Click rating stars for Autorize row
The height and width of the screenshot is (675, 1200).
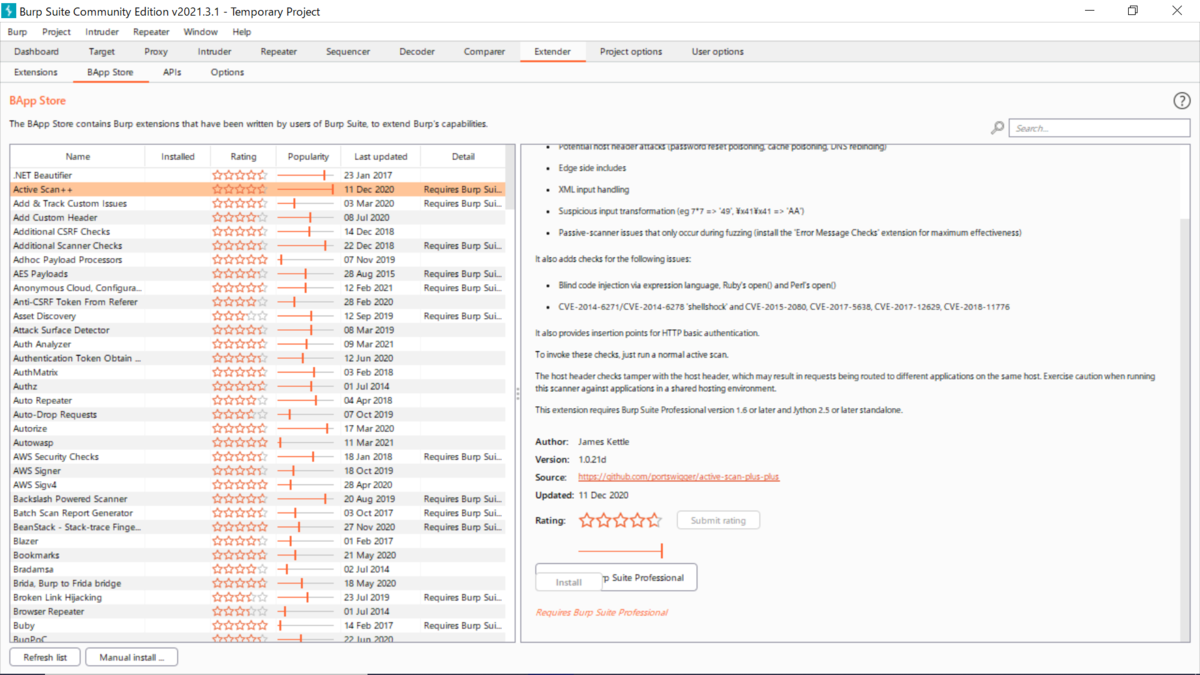pos(240,428)
